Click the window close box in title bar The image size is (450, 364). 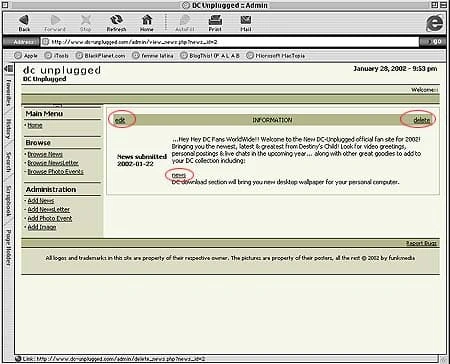tap(5, 5)
